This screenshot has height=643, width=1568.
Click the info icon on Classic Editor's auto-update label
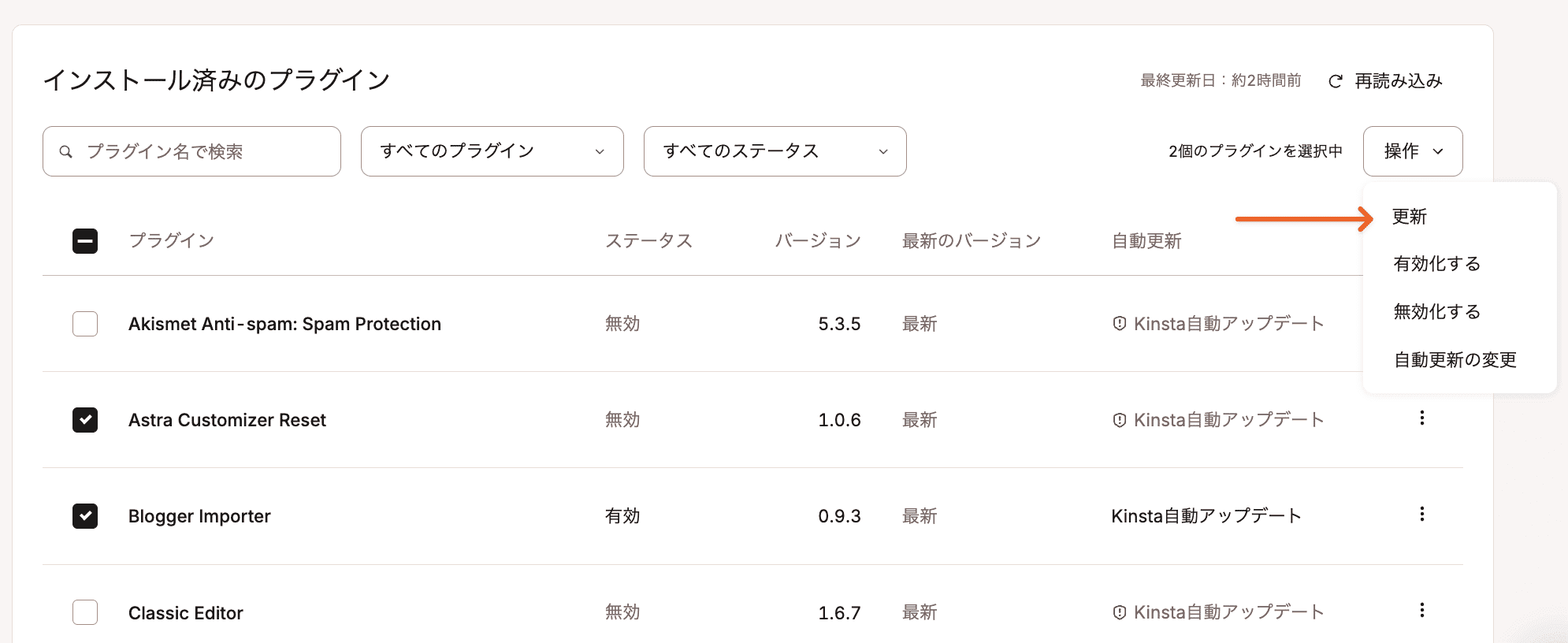1118,612
